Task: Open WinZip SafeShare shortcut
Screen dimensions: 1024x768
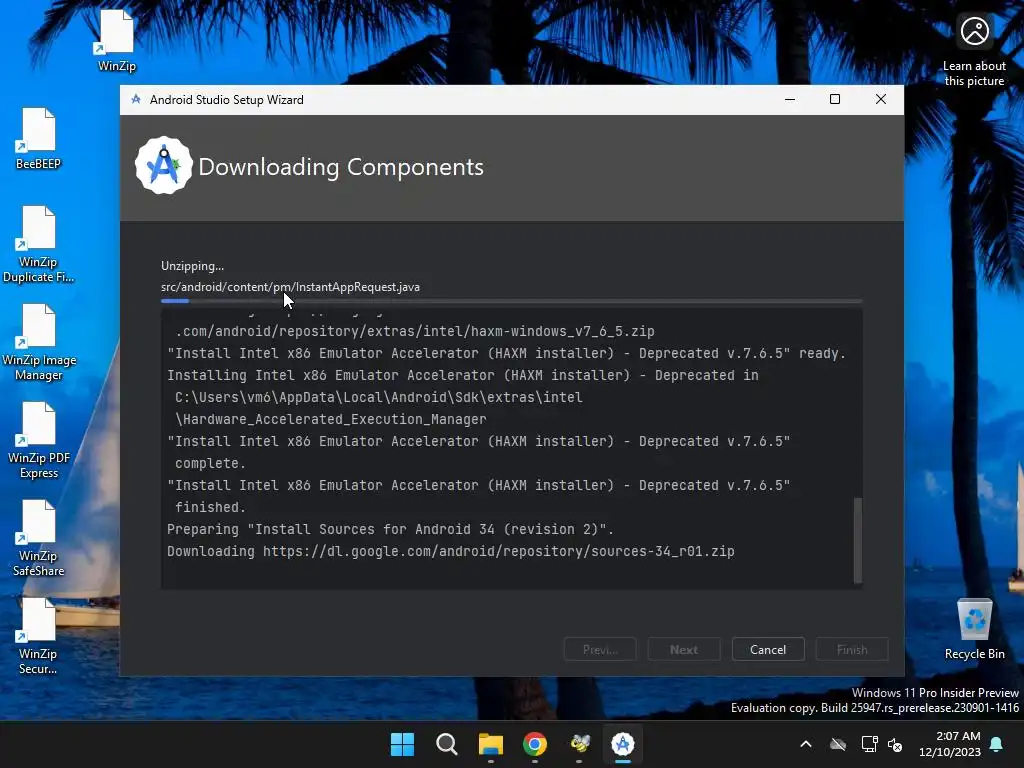Action: pyautogui.click(x=38, y=538)
